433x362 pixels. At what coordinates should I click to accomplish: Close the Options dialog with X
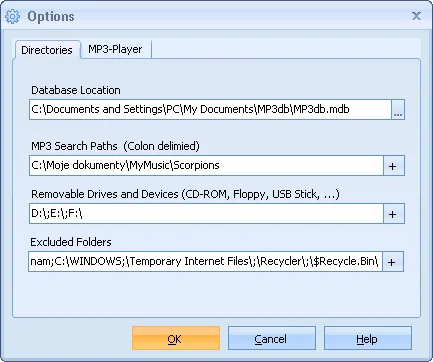[416, 16]
